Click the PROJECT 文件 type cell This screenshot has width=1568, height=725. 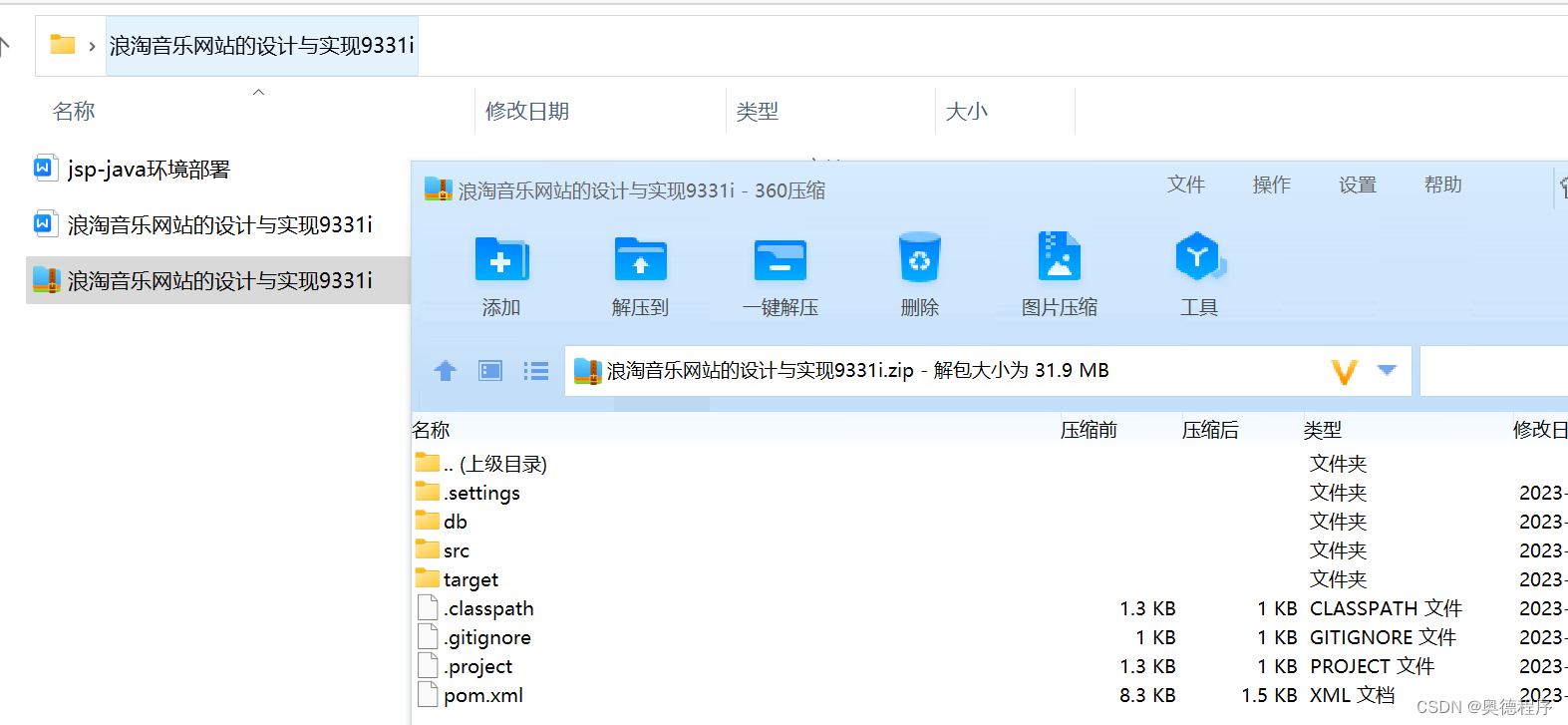point(1373,666)
